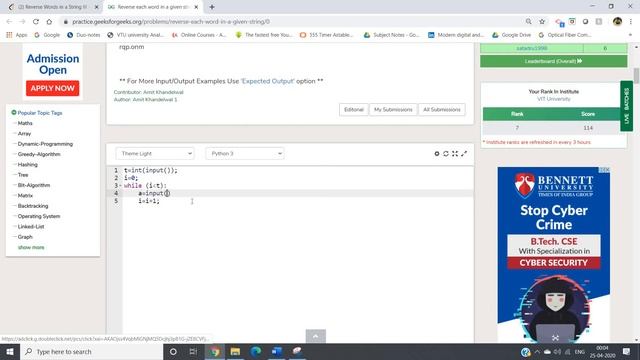This screenshot has width=640, height=360.
Task: Click the Editorial button
Action: (353, 109)
